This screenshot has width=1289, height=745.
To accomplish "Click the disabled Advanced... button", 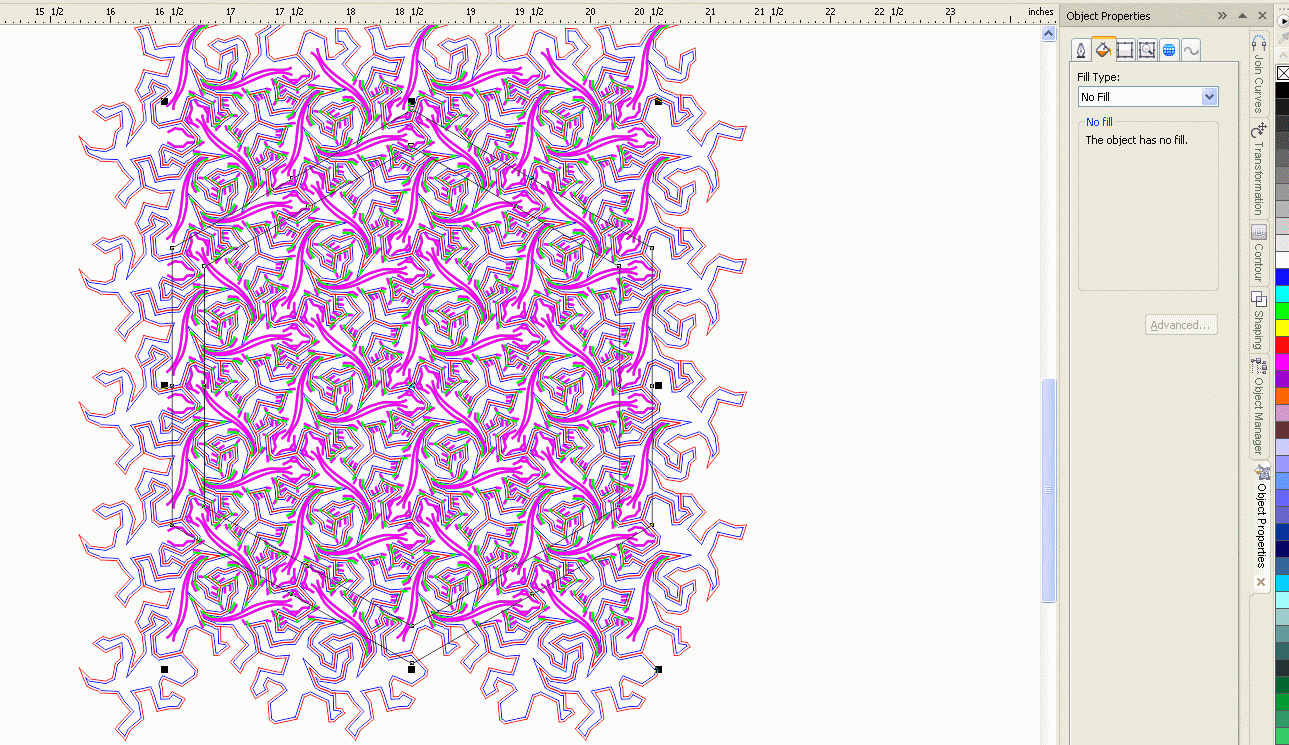I will [x=1181, y=325].
